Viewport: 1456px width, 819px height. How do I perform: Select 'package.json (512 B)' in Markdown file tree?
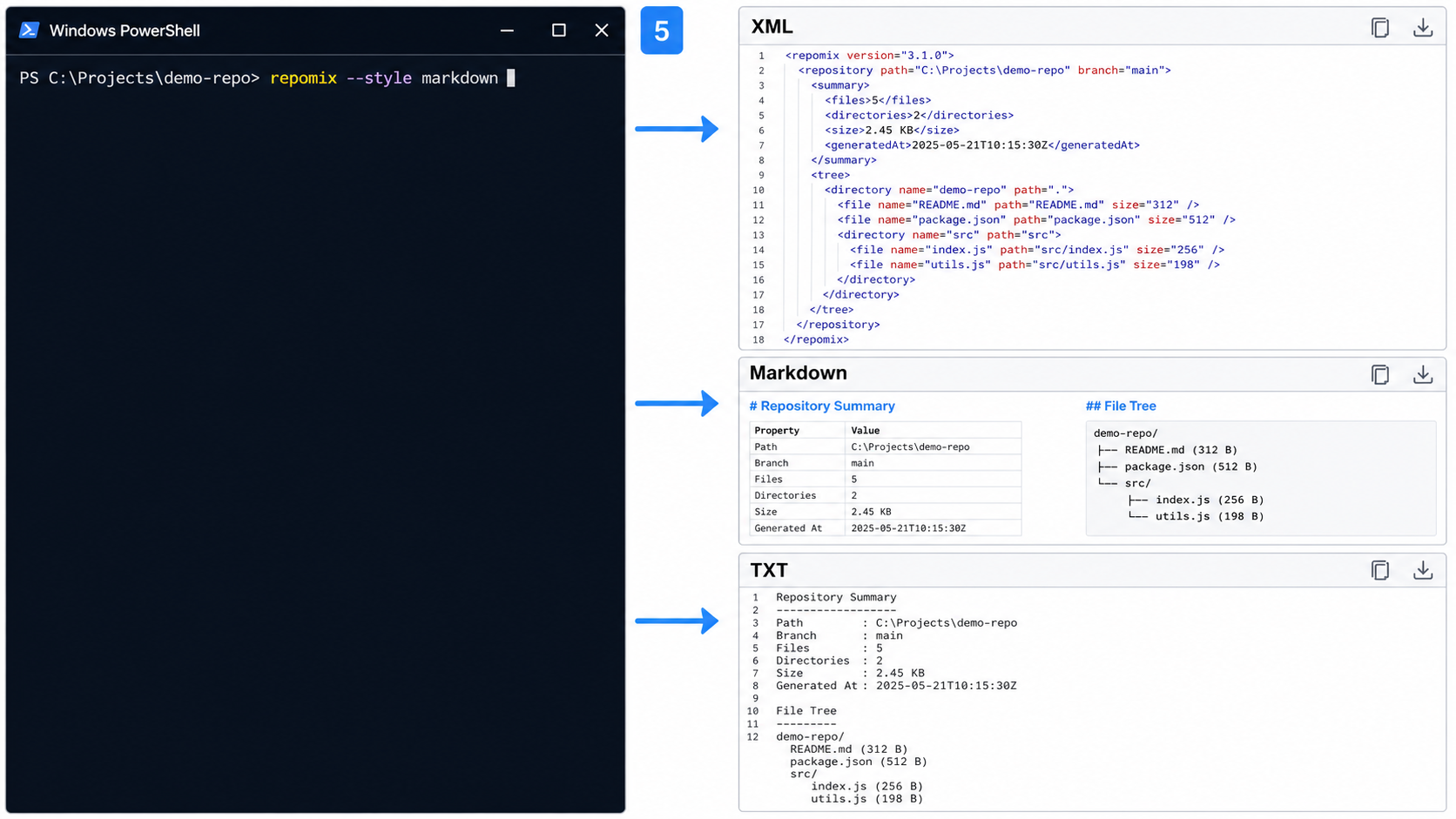click(x=1190, y=467)
